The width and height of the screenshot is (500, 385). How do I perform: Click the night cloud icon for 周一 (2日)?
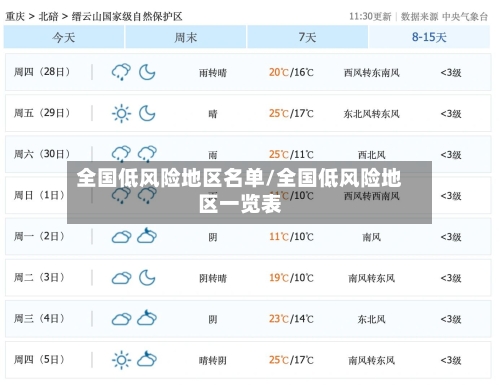point(147,235)
